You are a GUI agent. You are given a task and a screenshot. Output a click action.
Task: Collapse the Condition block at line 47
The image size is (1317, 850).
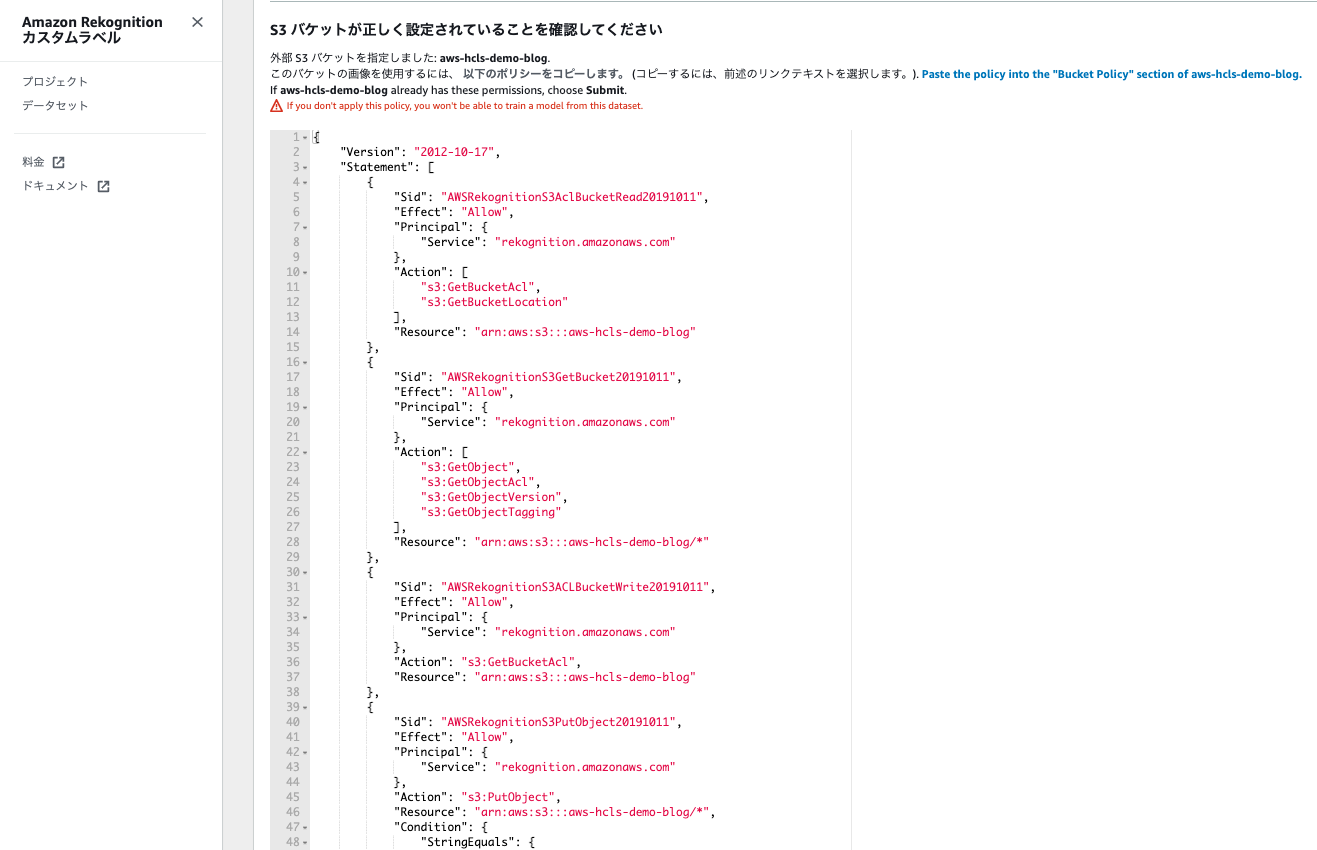(x=305, y=827)
